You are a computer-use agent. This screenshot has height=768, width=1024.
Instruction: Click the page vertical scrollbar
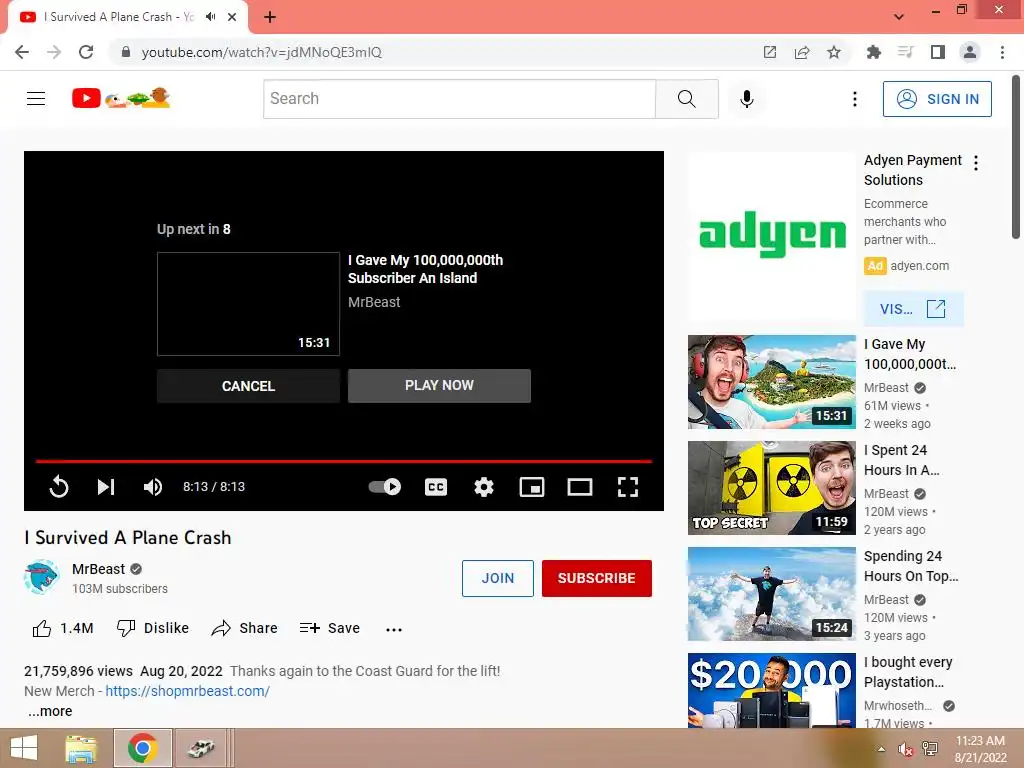click(x=1016, y=158)
